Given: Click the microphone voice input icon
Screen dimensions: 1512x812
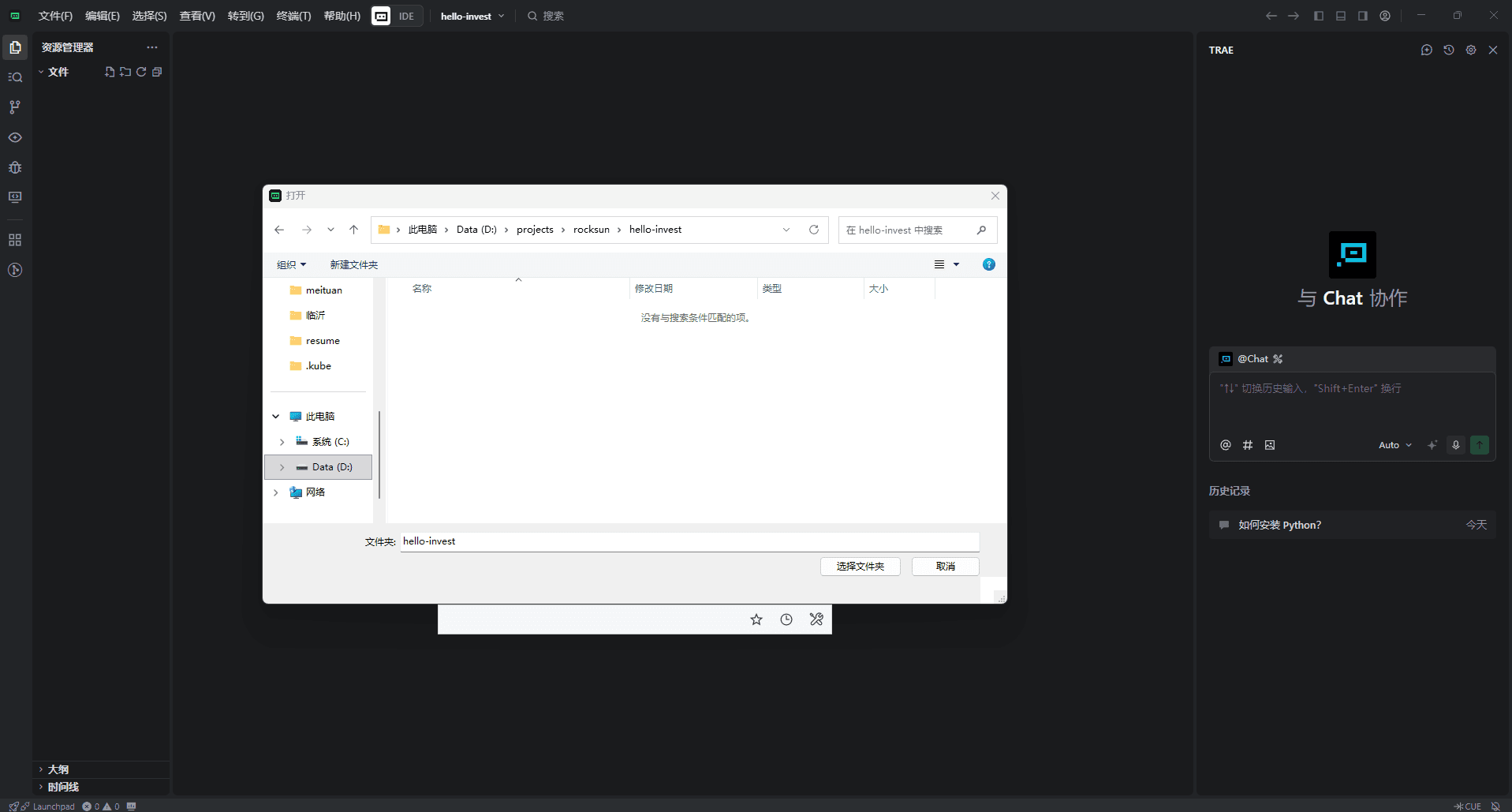Looking at the screenshot, I should point(1455,445).
